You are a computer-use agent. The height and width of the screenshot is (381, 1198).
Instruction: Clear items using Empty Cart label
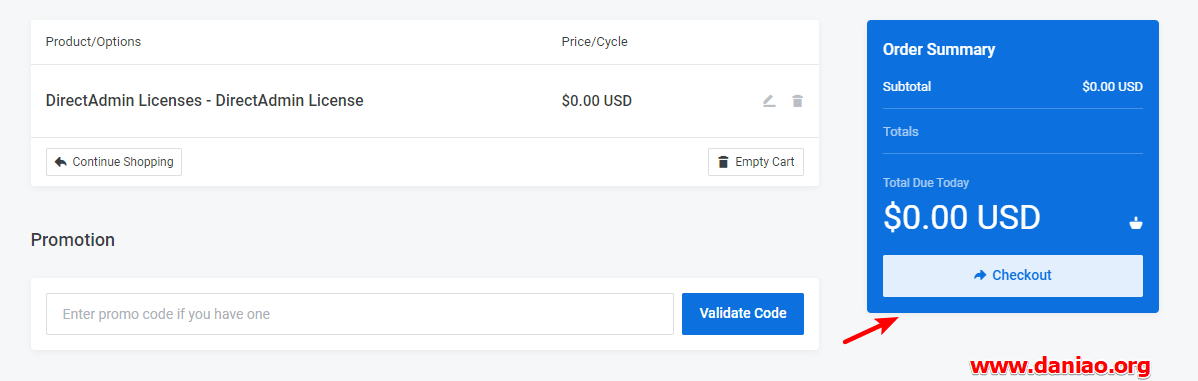(x=765, y=162)
